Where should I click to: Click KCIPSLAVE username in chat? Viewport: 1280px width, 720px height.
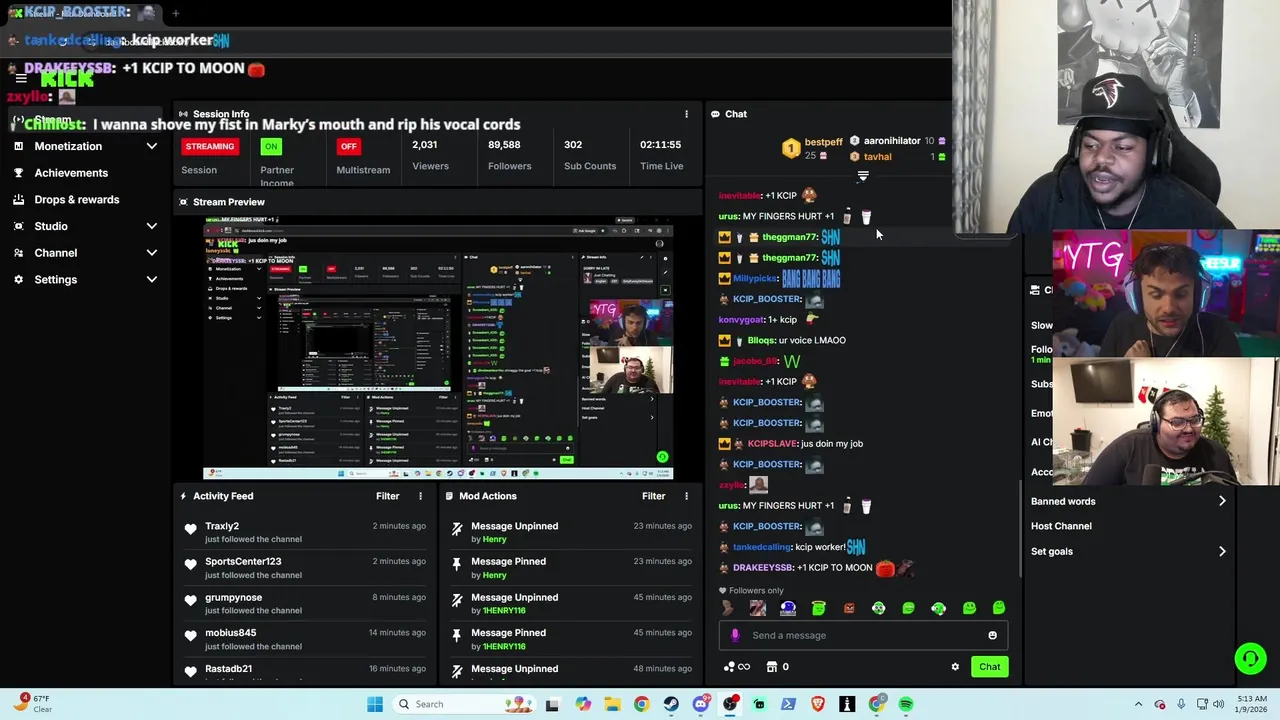point(772,444)
